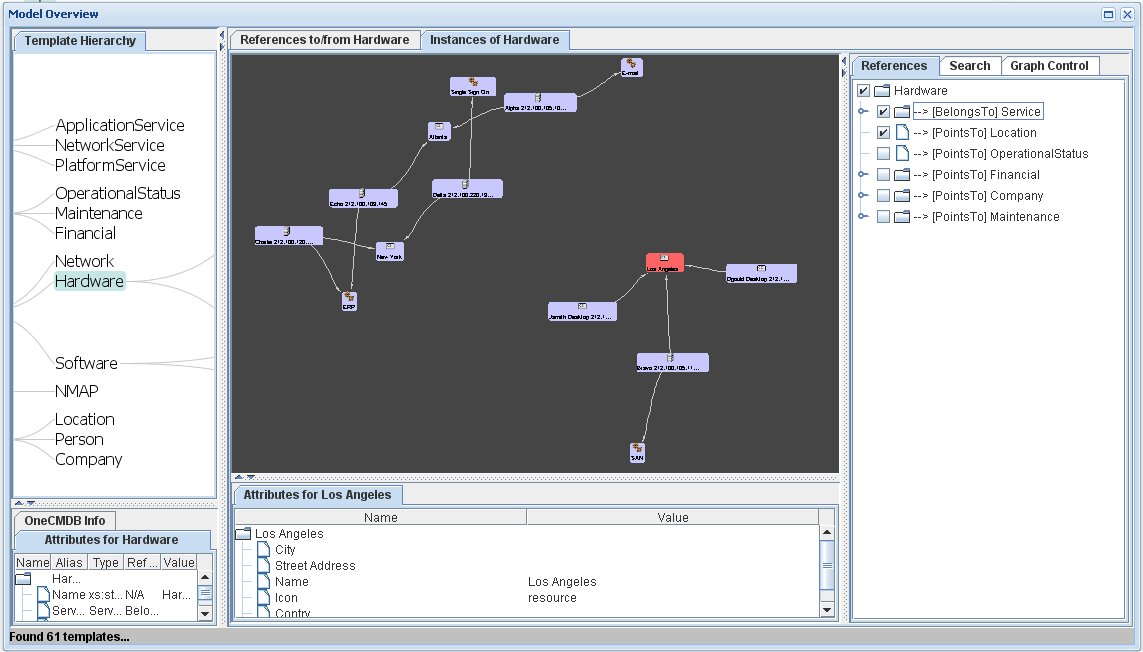The image size is (1143, 652).
Task: Click the ERP service node
Action: (349, 301)
